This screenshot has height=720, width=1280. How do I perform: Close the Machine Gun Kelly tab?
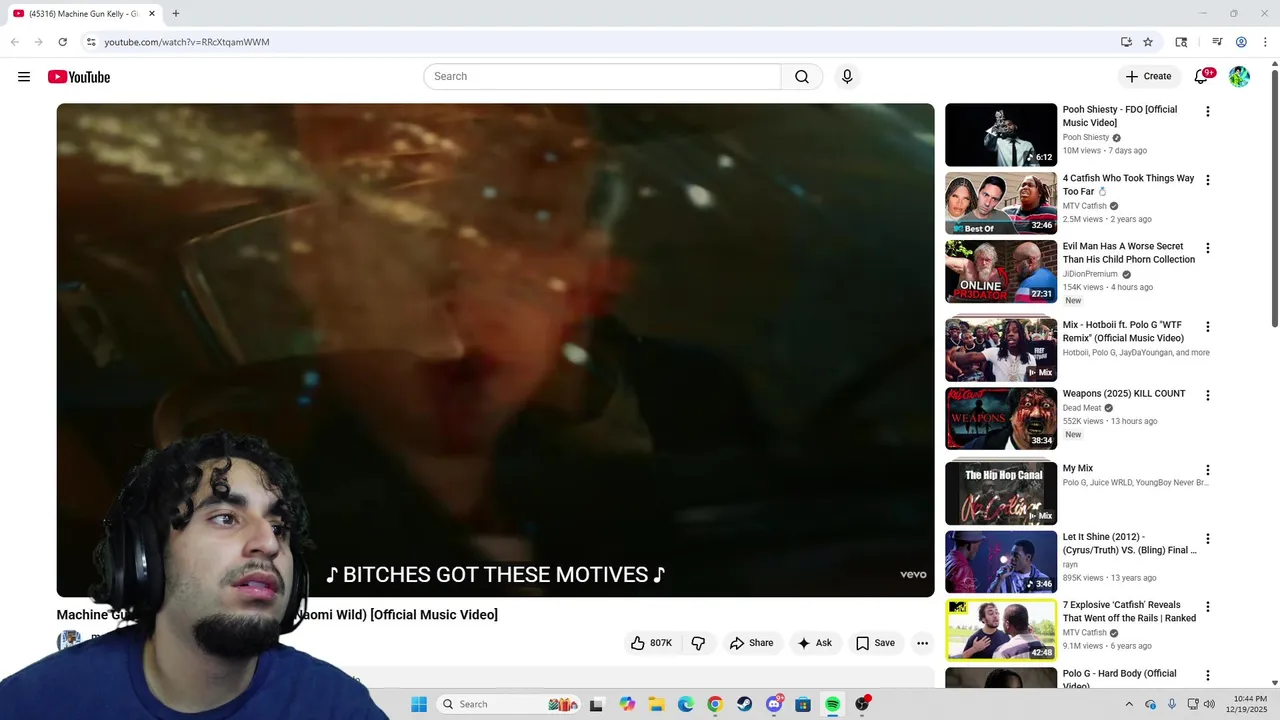pyautogui.click(x=152, y=14)
